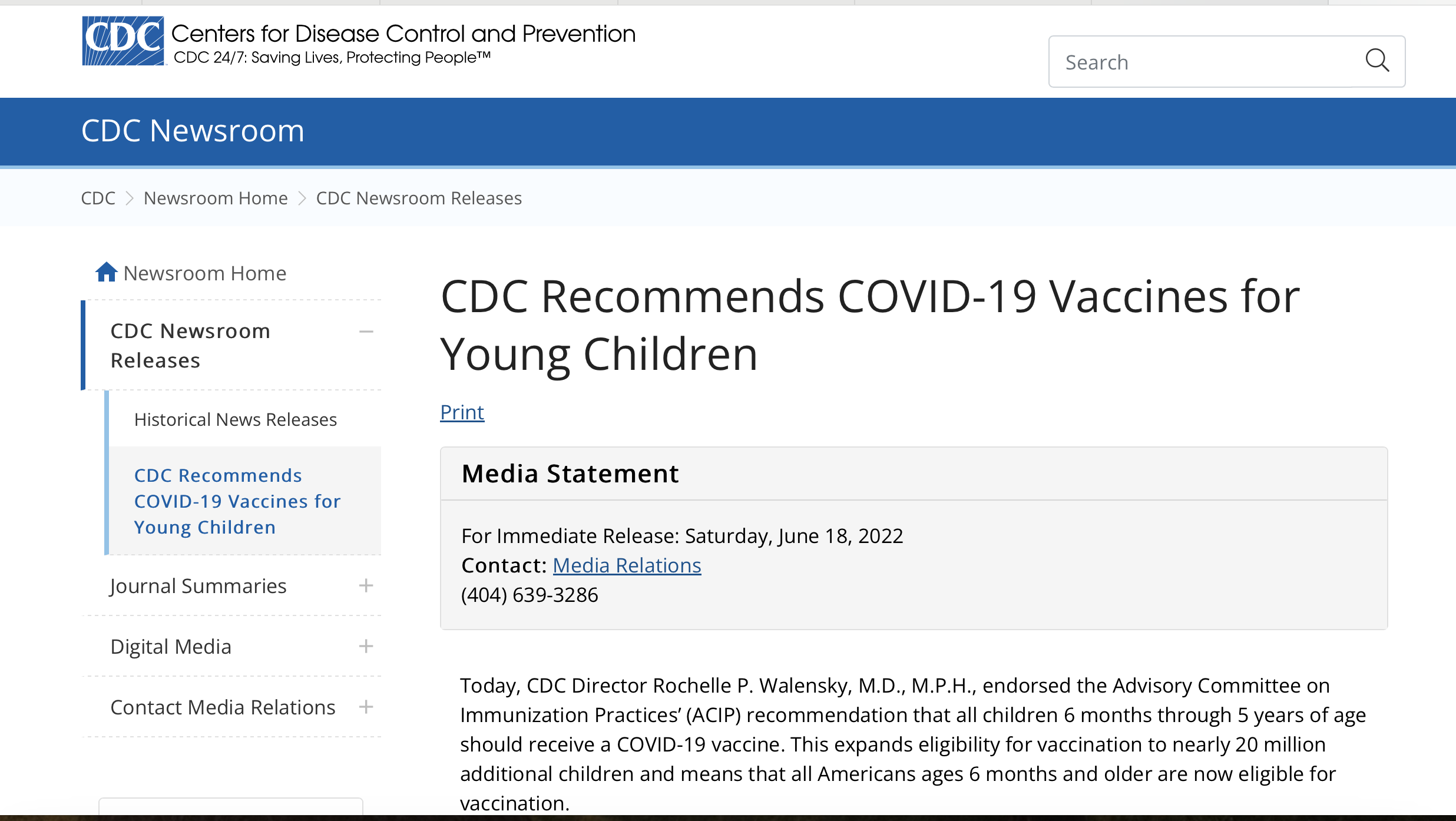Click the magnifying glass search icon
This screenshot has height=821, width=1456.
pos(1377,61)
